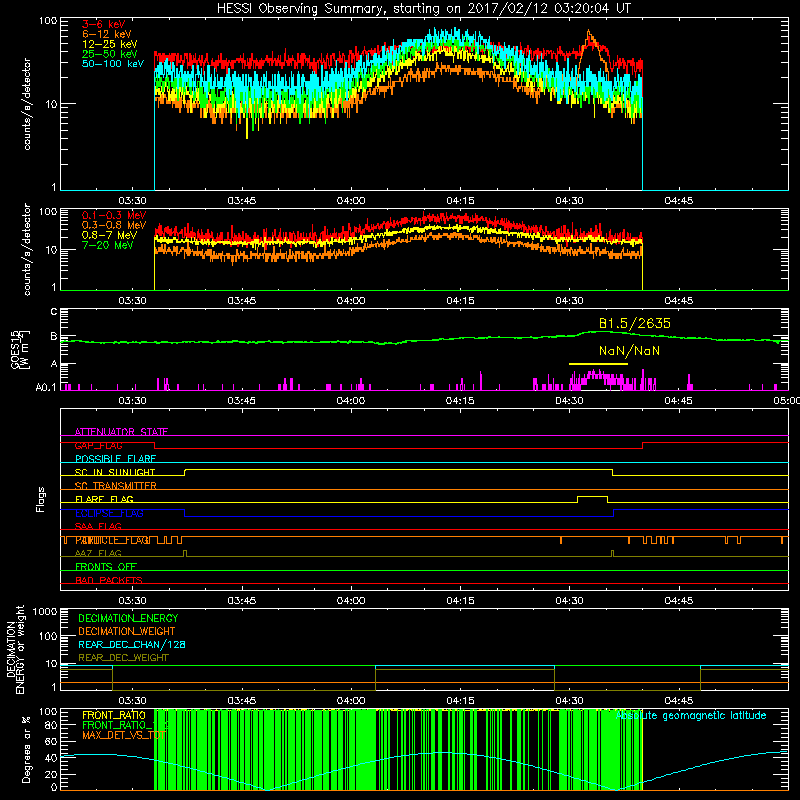Select the SC_IN_SUNLIGHT flag label
This screenshot has height=800, width=800.
click(115, 472)
